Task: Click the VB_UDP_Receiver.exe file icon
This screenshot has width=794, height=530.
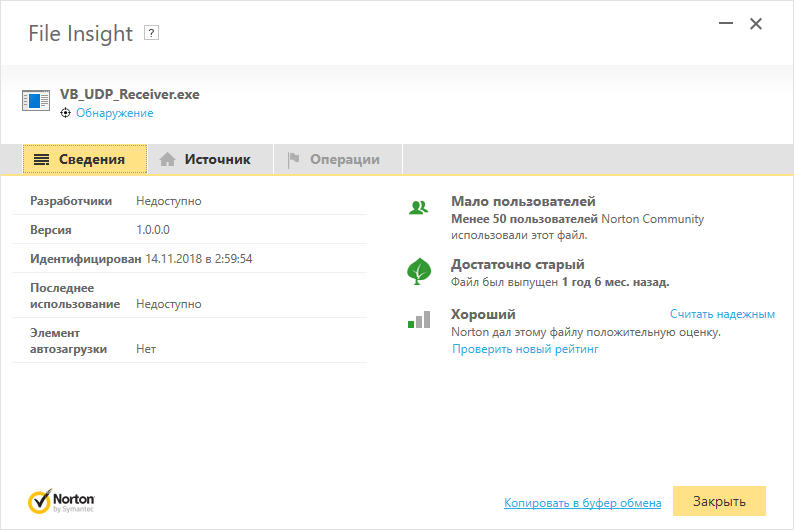Action: [x=36, y=101]
